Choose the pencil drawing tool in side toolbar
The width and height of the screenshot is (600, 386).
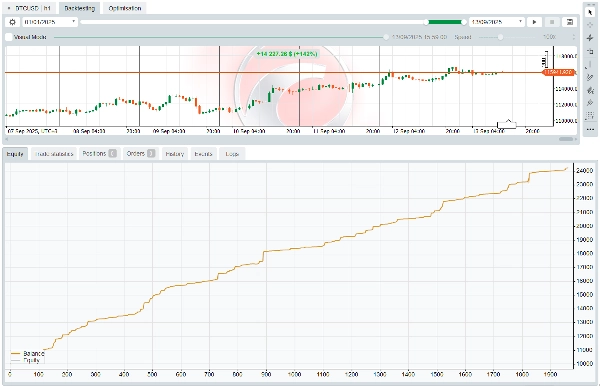(590, 77)
